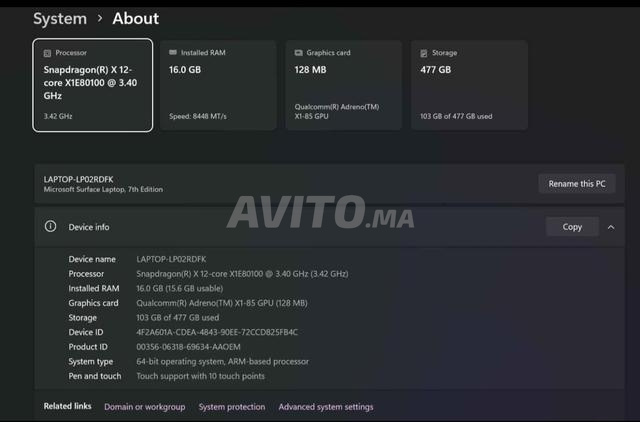Click the Pen and touch row label

pyautogui.click(x=95, y=376)
